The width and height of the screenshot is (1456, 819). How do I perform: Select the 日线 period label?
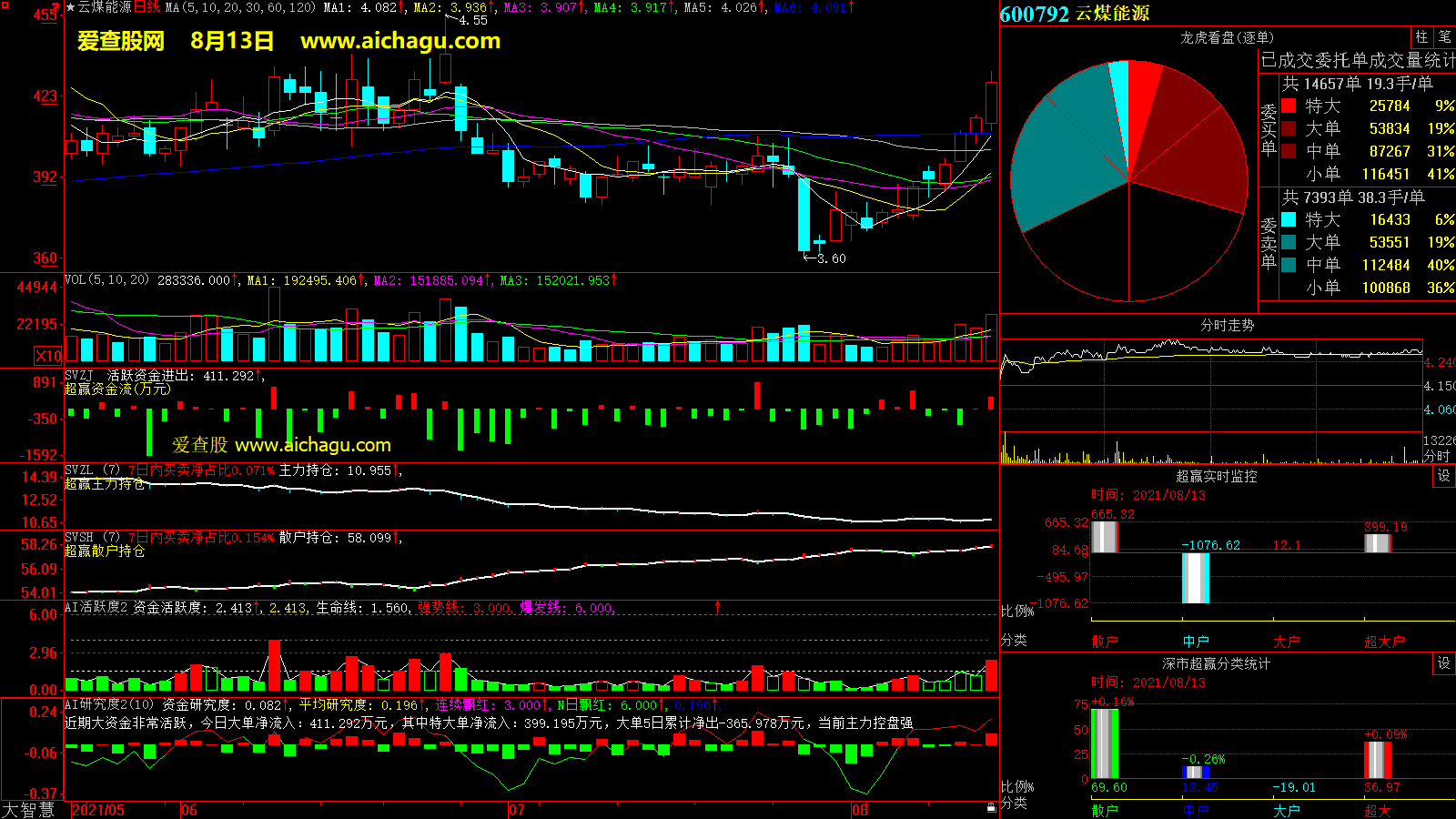point(147,7)
